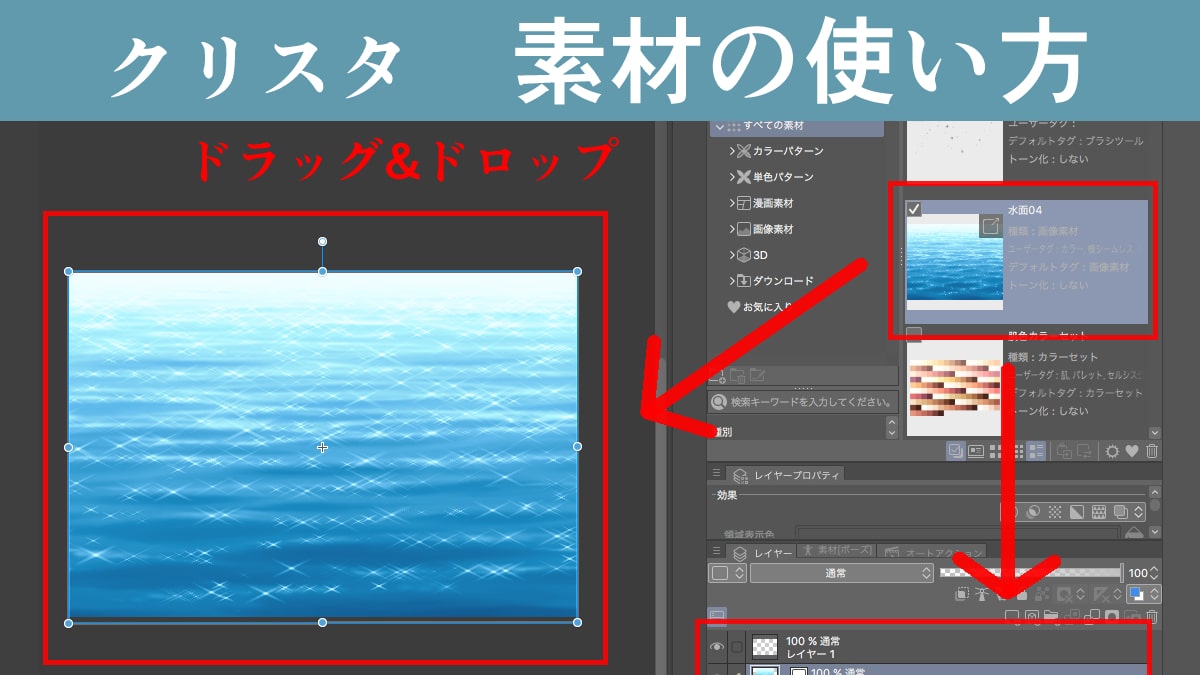
Task: Delete the selected material with trash icon
Action: tap(1152, 451)
